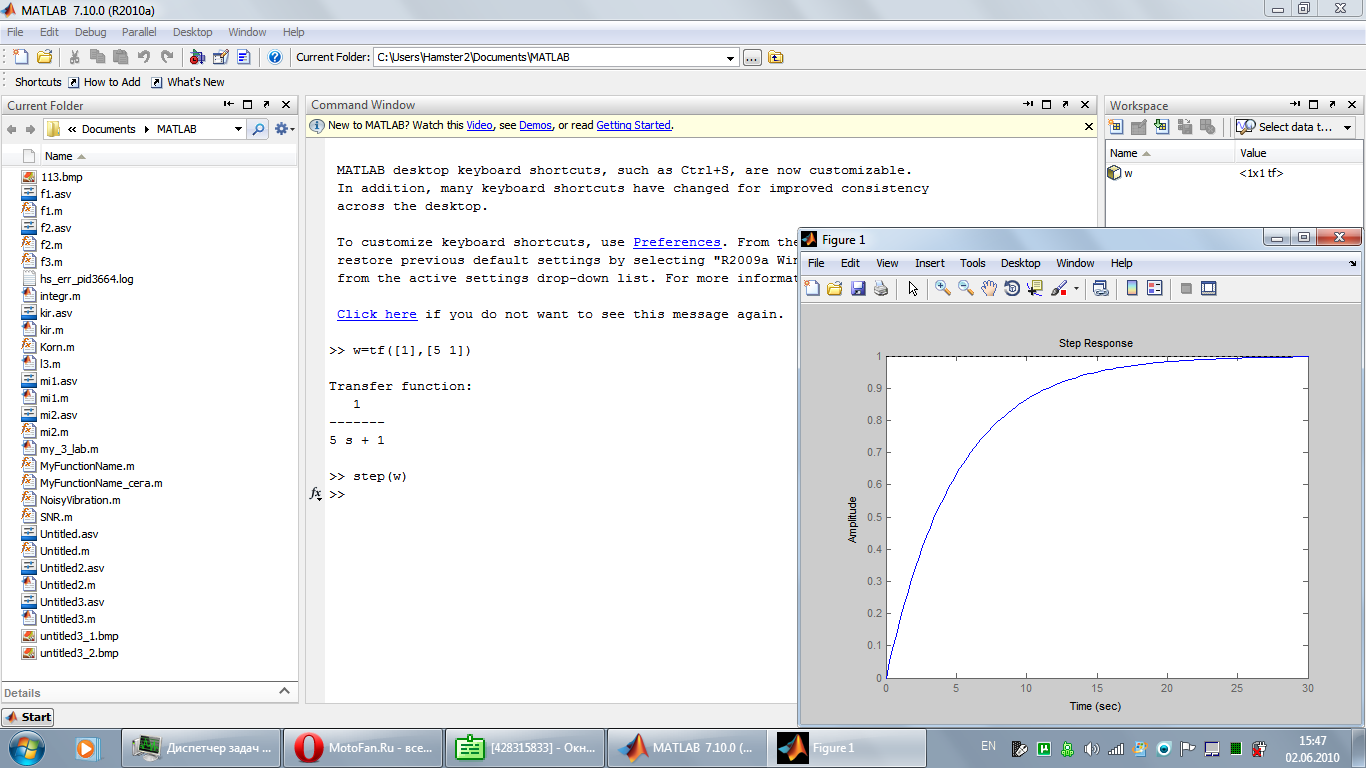Maximize the Workspace panel

pos(1314,104)
